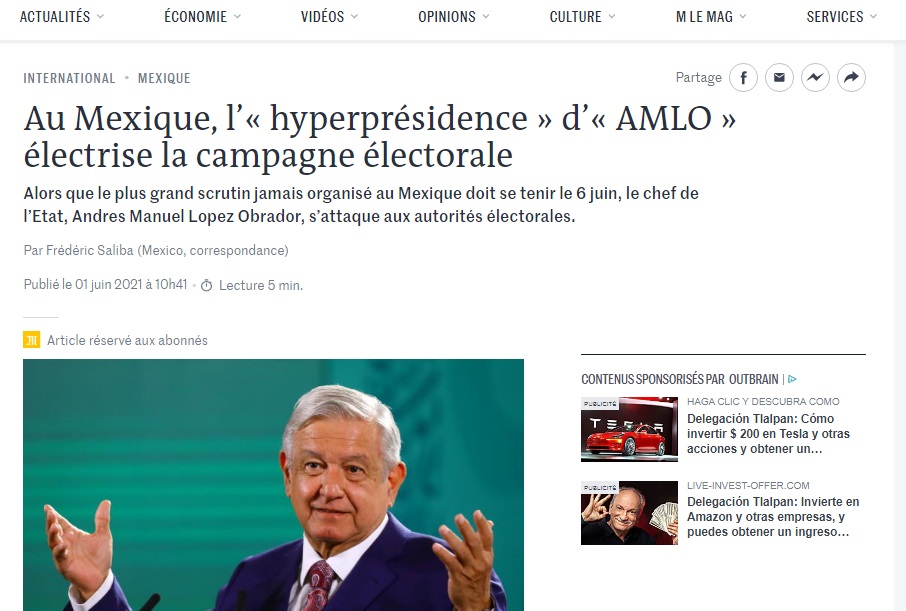Open the Tesla sponsored ad thumbnail
The width and height of the screenshot is (906, 611).
(629, 429)
